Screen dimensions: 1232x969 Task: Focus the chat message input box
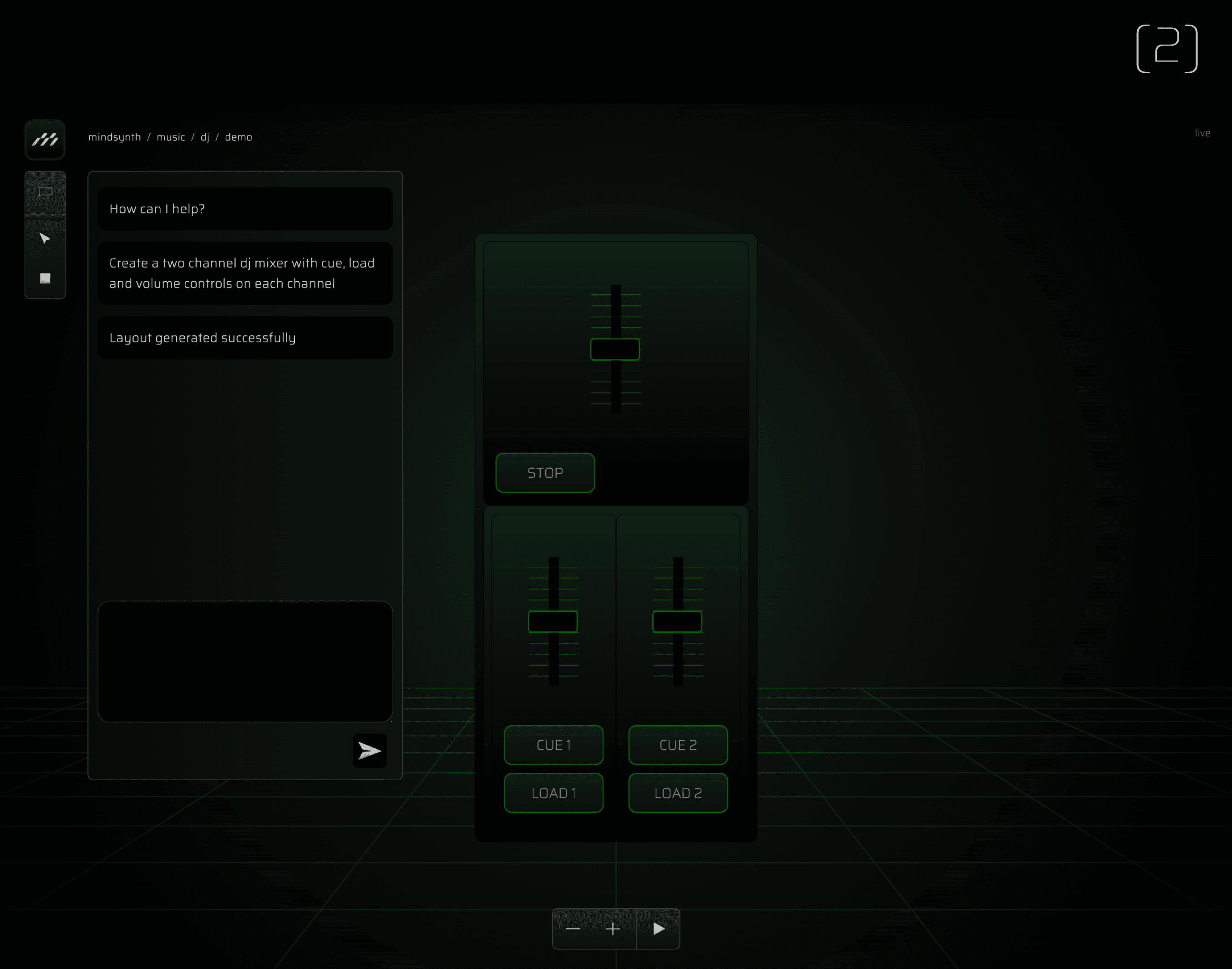(x=245, y=661)
